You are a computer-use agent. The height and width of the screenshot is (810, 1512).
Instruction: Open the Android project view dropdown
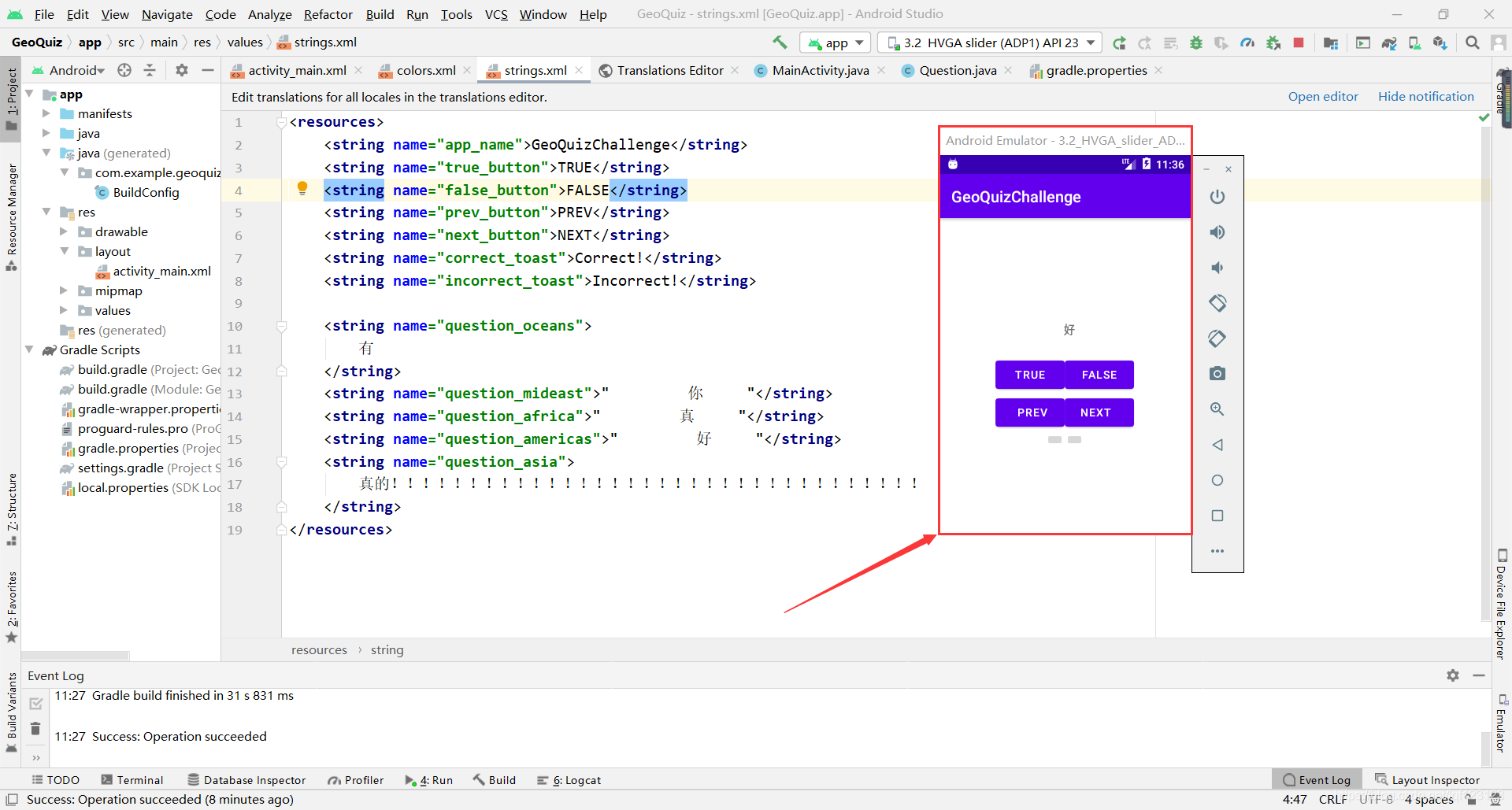click(68, 70)
